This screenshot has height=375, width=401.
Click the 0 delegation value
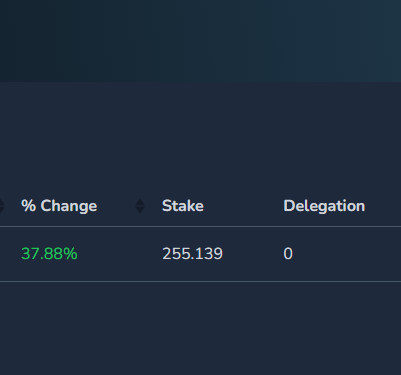288,254
